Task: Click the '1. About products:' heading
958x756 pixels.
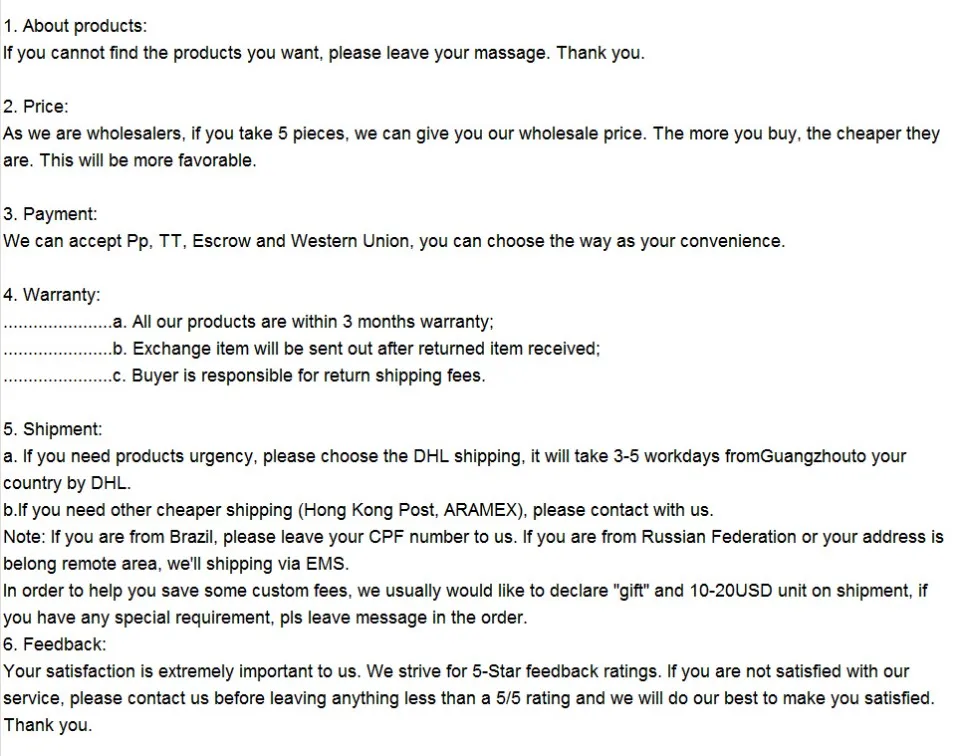Action: [75, 26]
